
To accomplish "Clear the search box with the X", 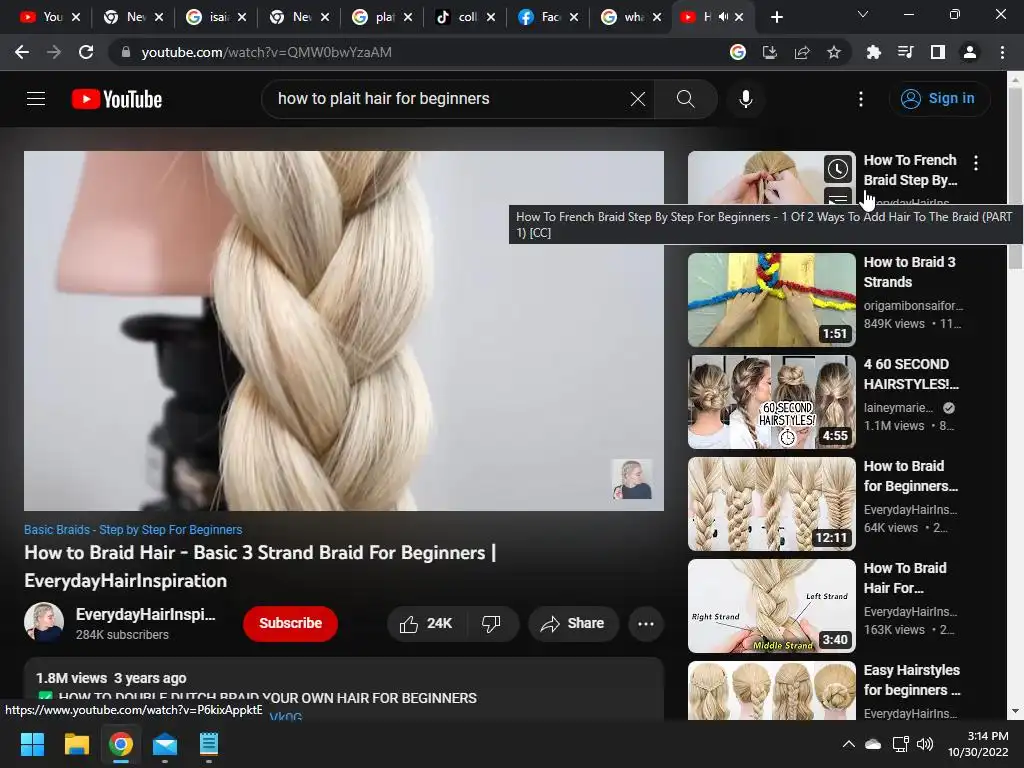I will (637, 99).
